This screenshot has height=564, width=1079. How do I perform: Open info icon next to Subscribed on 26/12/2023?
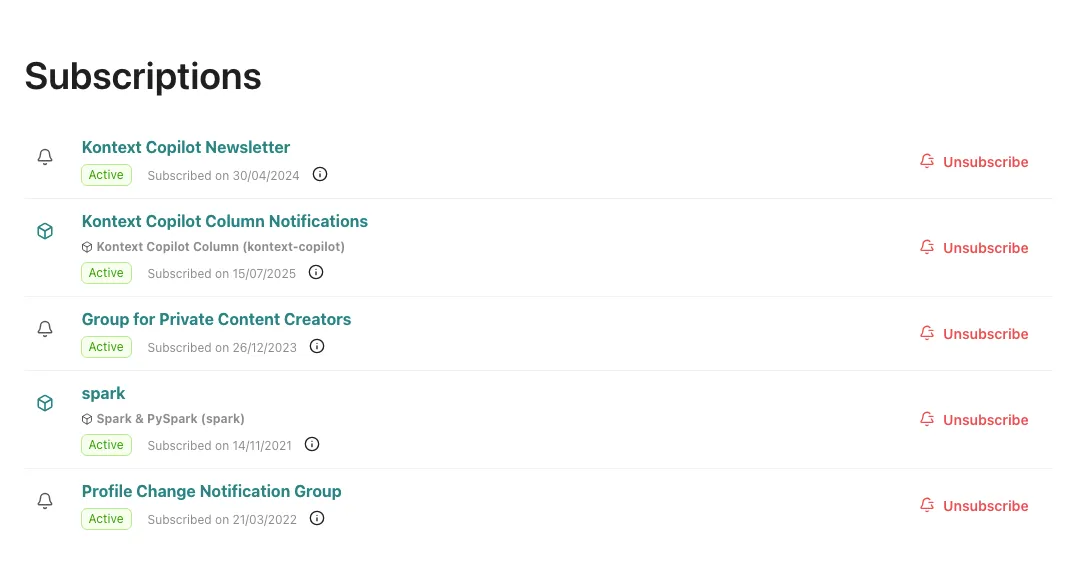coord(317,346)
